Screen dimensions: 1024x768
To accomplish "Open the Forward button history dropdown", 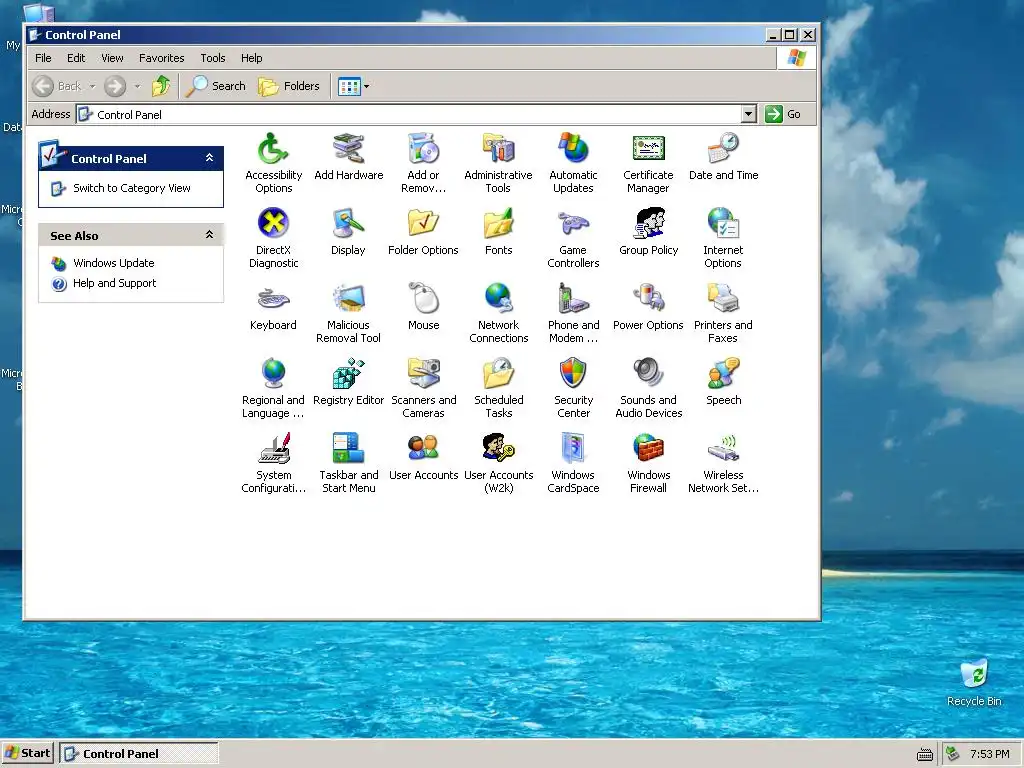I will coord(137,86).
